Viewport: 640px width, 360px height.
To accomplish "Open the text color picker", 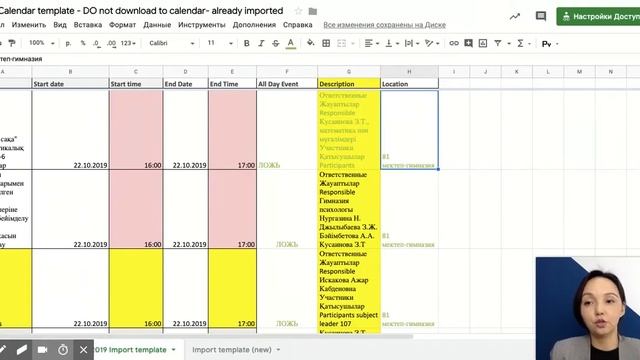I will click(x=291, y=43).
